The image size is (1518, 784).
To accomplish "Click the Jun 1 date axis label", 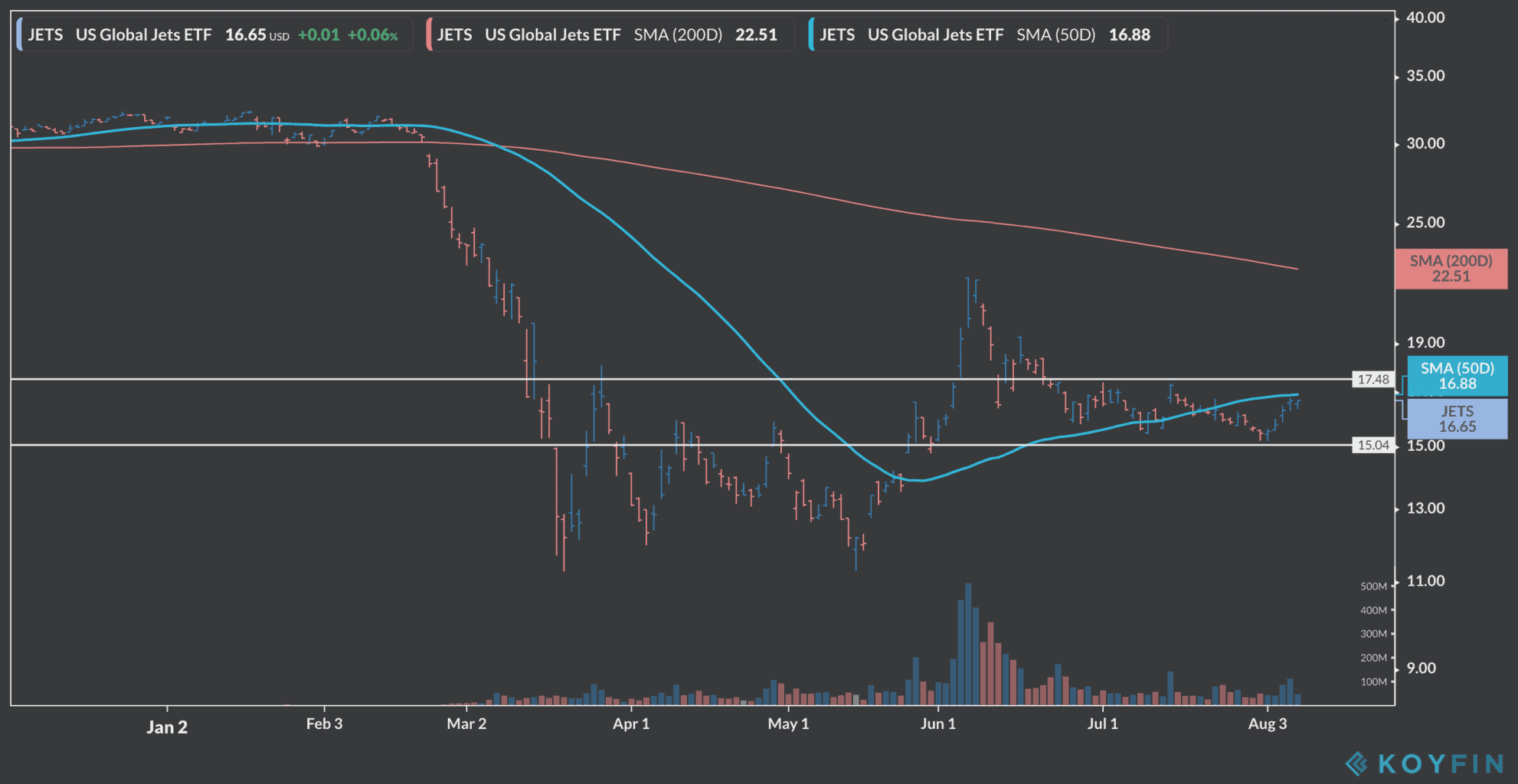I will click(x=938, y=724).
